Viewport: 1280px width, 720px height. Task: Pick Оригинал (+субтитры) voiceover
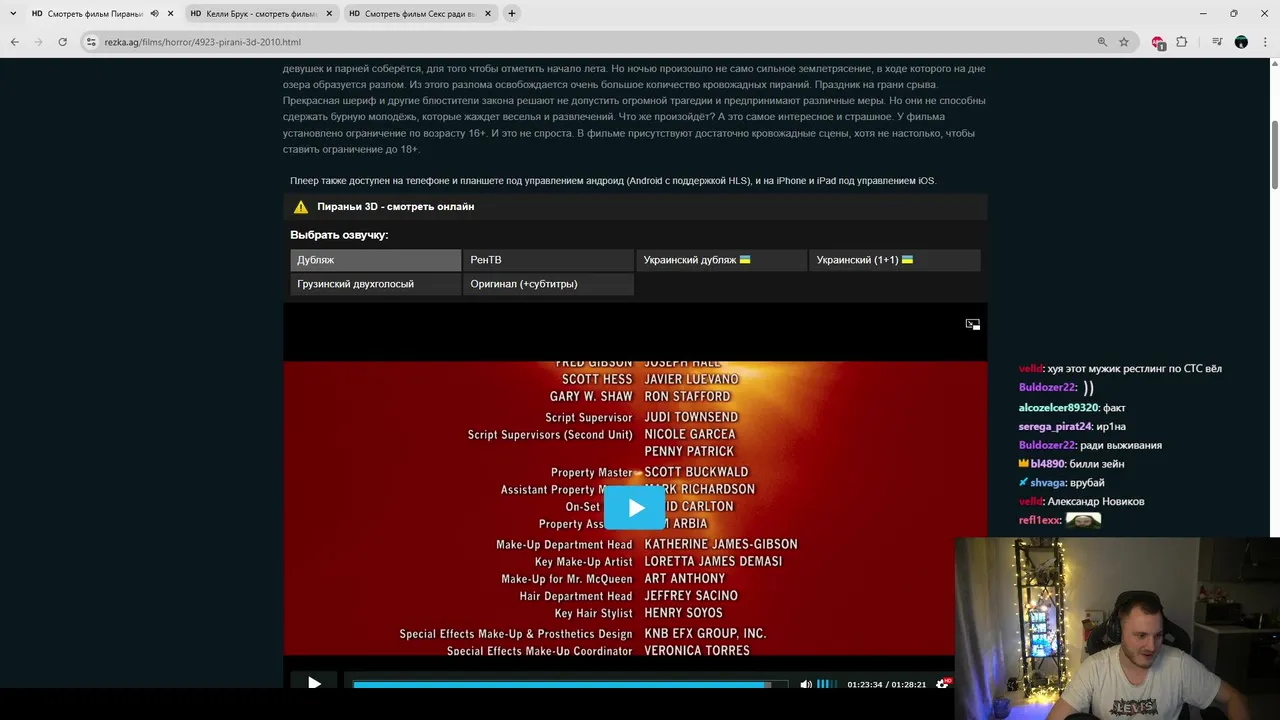pos(548,284)
